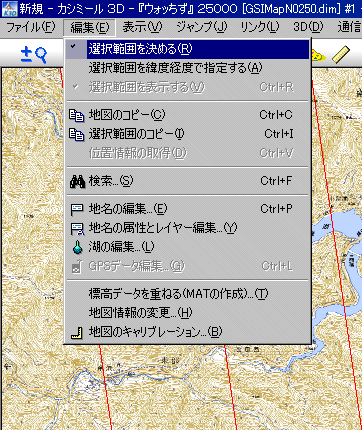Image resolution: width=362 pixels, height=430 pixels.
Task: Select 地図のコピー(C) menu entry
Action: (x=188, y=115)
